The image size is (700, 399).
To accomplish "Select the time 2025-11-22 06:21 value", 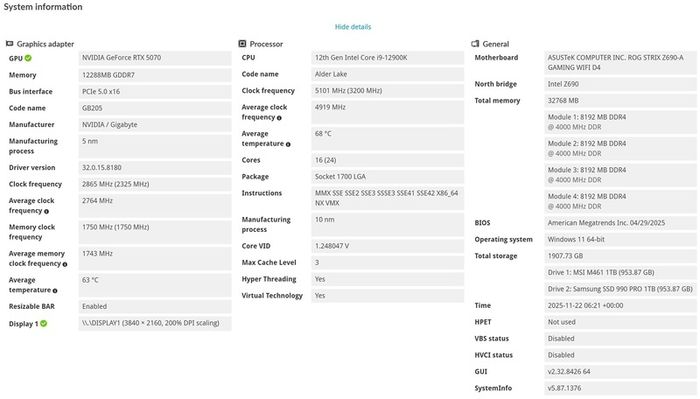I will point(621,305).
